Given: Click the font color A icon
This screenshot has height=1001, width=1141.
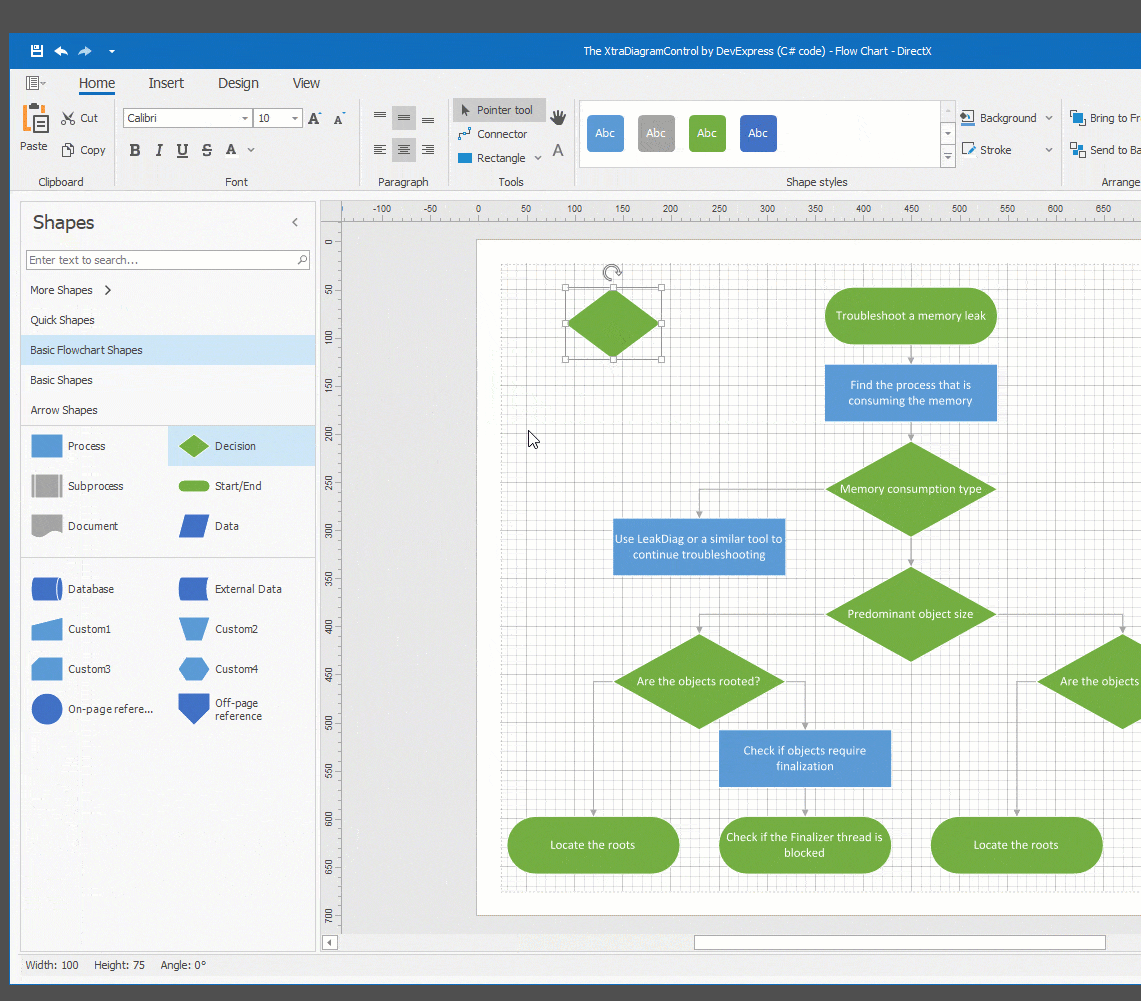Looking at the screenshot, I should (x=231, y=150).
